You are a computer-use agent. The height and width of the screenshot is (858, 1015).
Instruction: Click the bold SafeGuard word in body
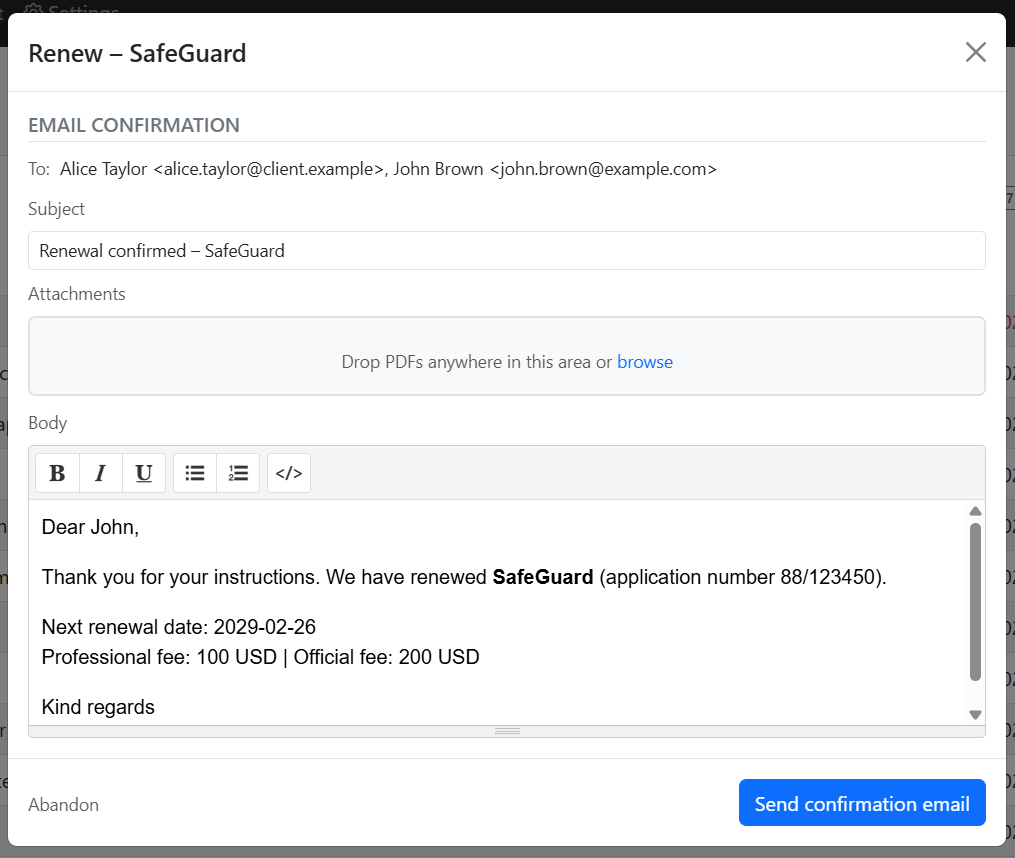[x=542, y=577]
